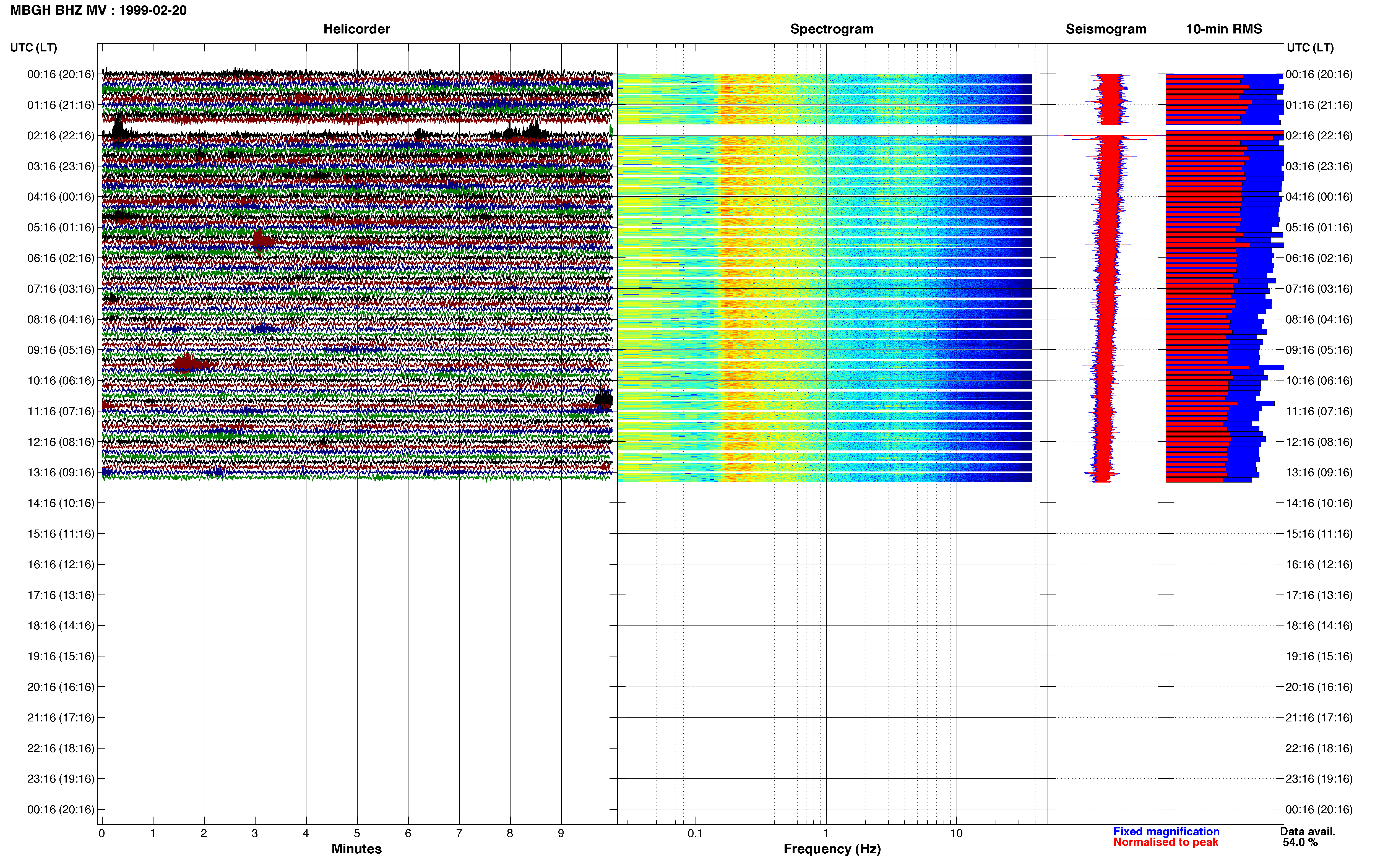Click the '54.0 %' data availability value
Screen dimensions: 1388x868
pos(1300,842)
